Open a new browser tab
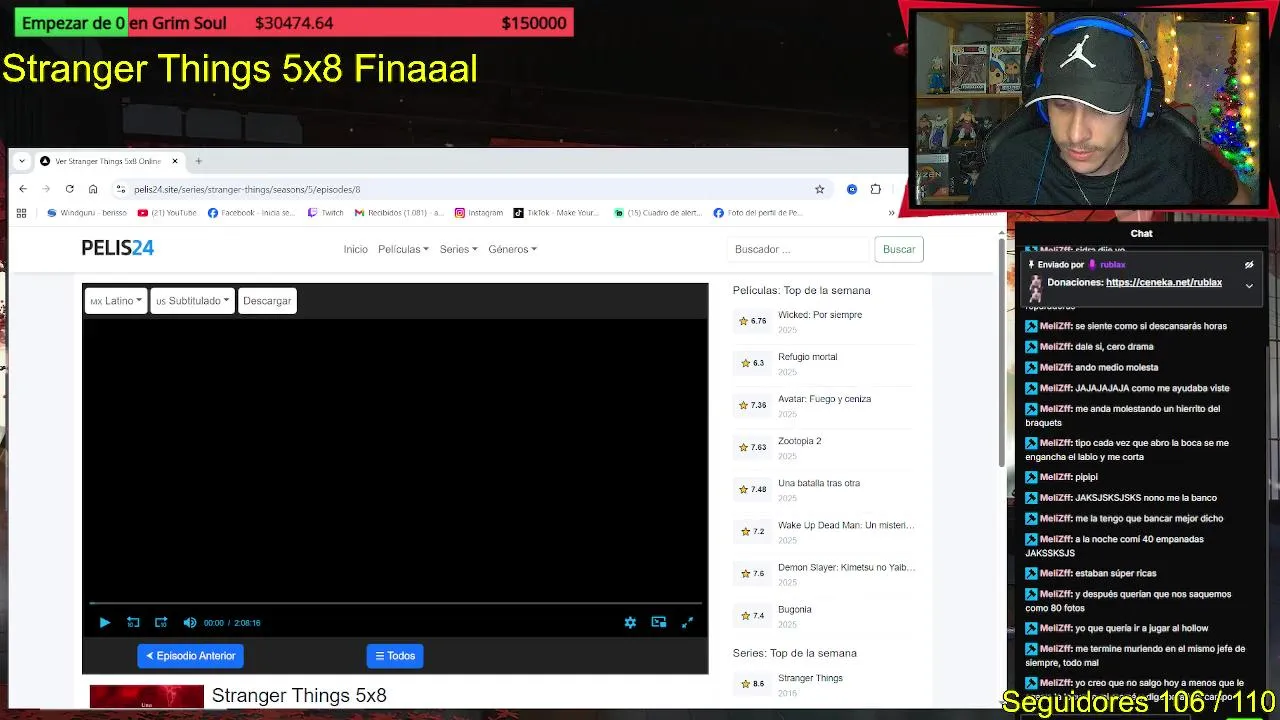The width and height of the screenshot is (1280, 720). pyautogui.click(x=198, y=161)
